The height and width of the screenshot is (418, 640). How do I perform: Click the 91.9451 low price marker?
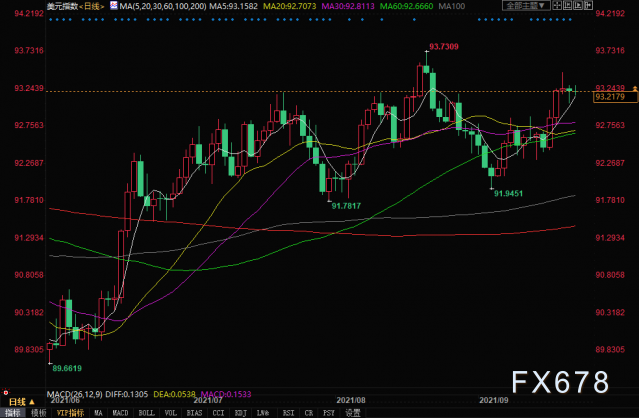(508, 193)
